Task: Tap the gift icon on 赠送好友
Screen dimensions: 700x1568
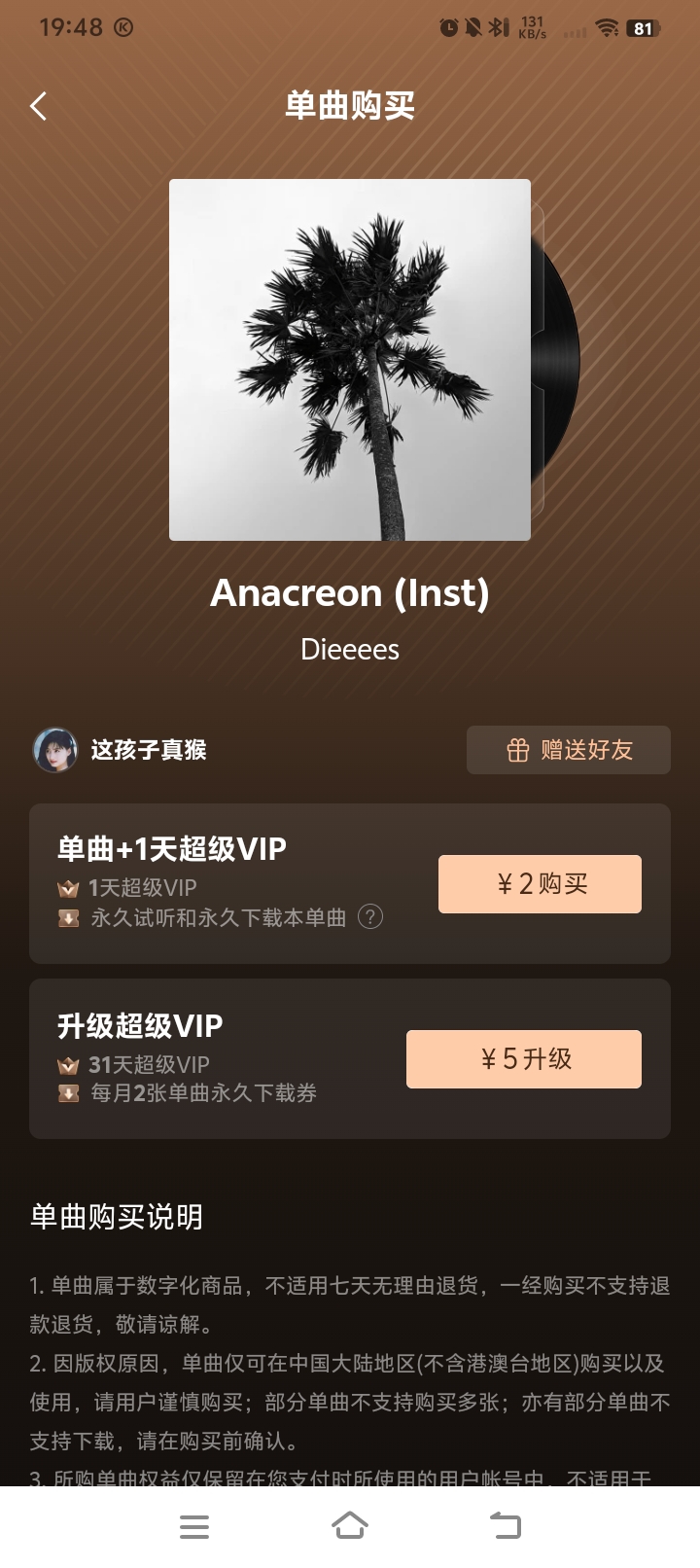Action: click(x=518, y=750)
